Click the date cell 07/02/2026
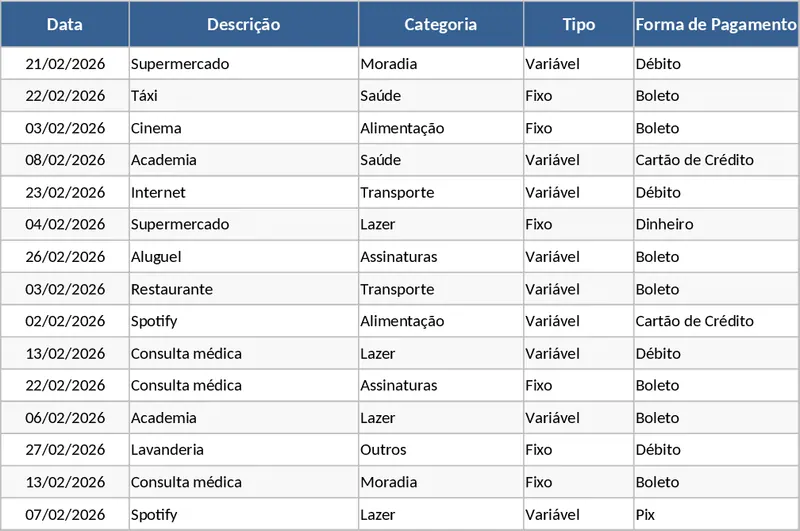This screenshot has height=531, width=800. pos(65,514)
